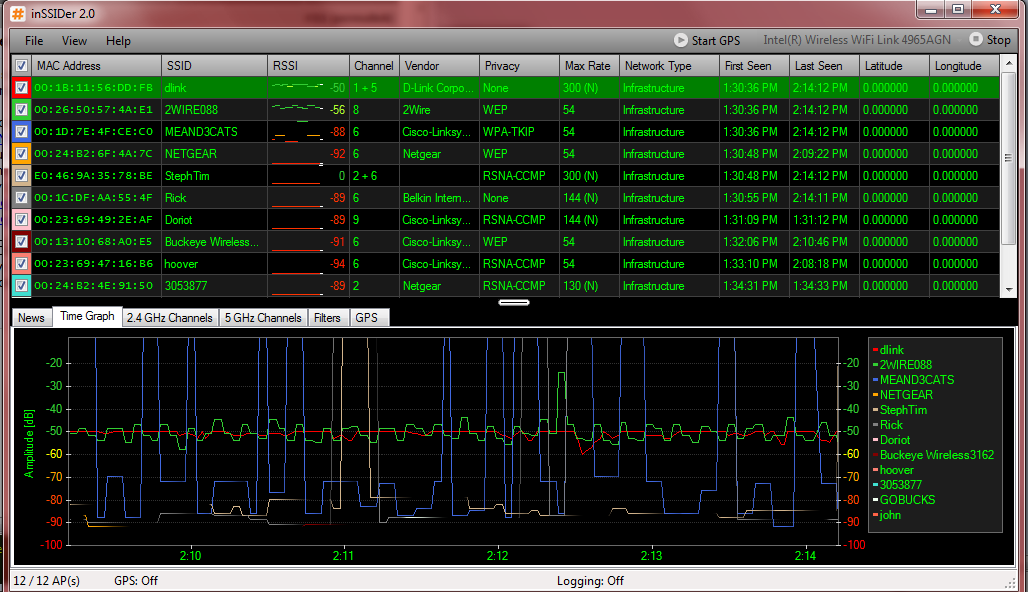Viewport: 1028px width, 592px height.
Task: Sort by Channel column header
Action: [374, 66]
